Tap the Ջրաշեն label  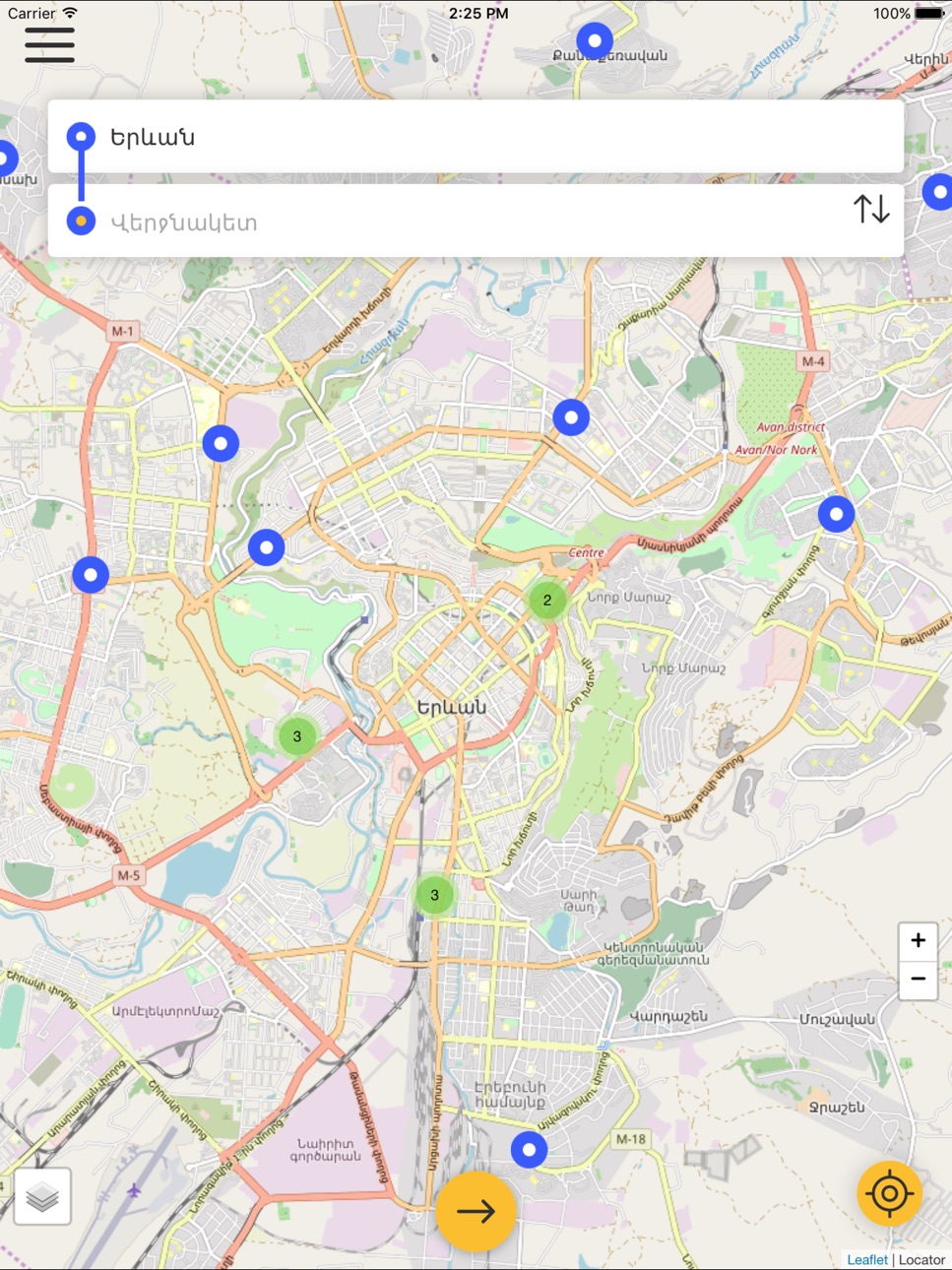pyautogui.click(x=837, y=1107)
